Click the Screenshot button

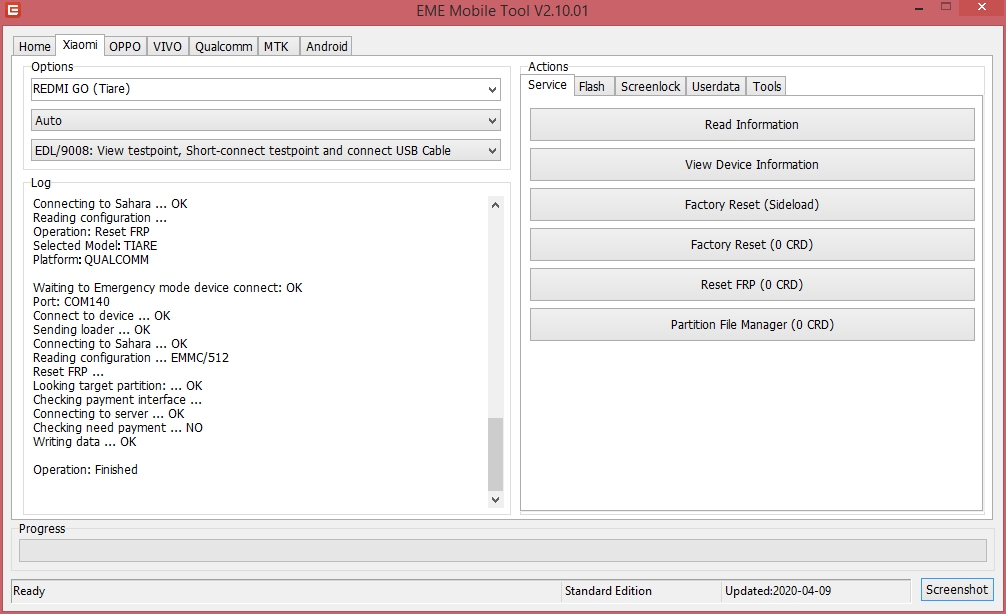pyautogui.click(x=957, y=590)
